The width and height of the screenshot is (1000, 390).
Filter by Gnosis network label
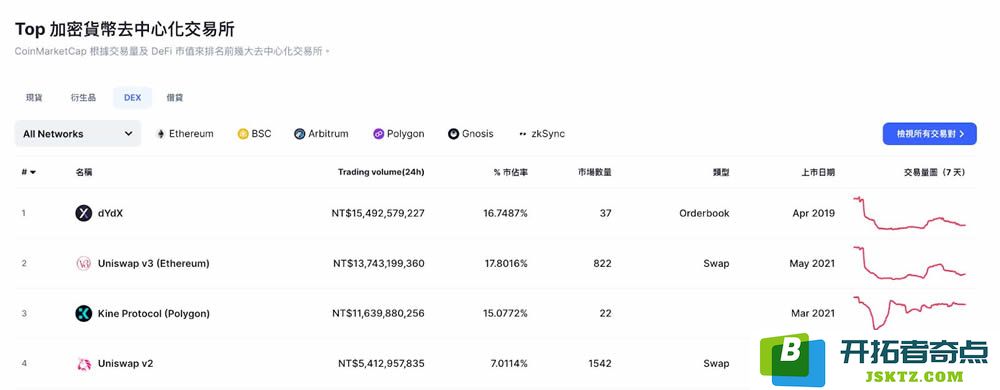coord(478,134)
